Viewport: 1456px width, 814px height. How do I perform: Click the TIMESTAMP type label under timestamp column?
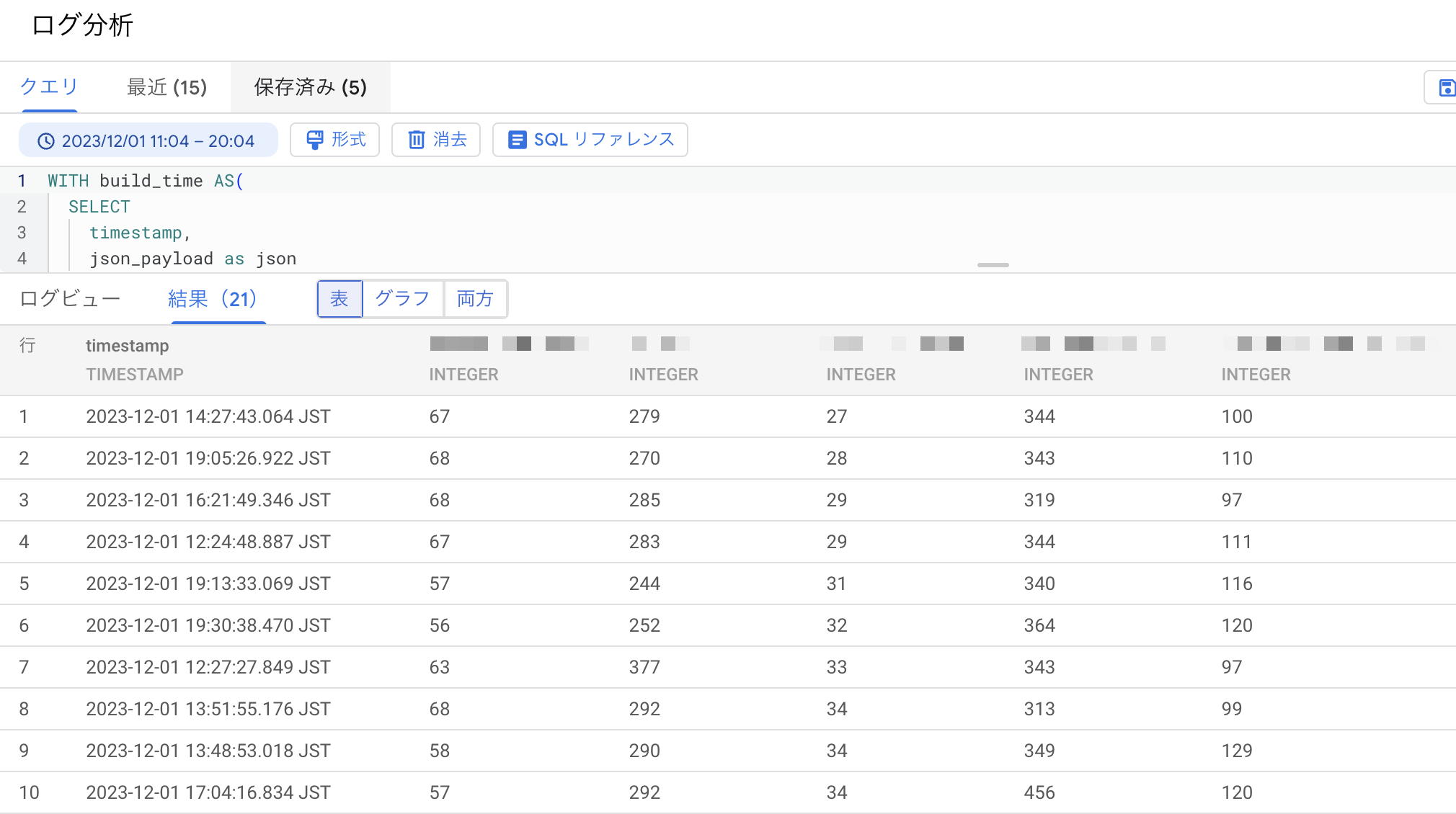click(135, 374)
